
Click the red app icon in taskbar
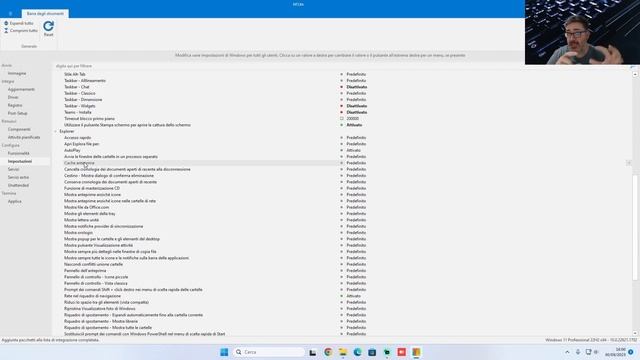(402, 352)
